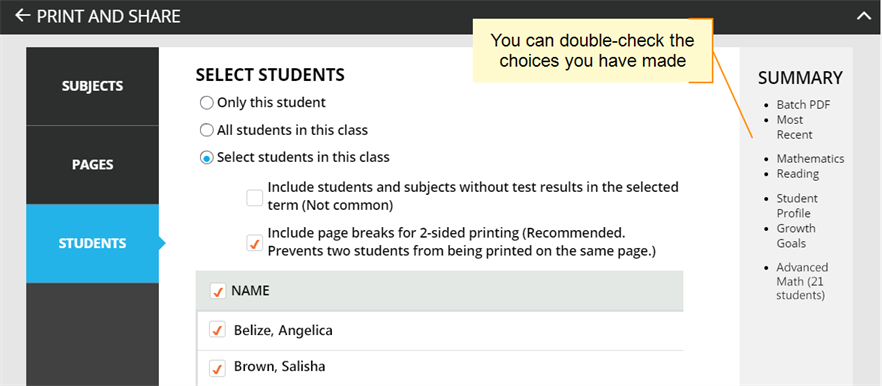The width and height of the screenshot is (882, 386).
Task: Select the Students tab
Action: (92, 244)
